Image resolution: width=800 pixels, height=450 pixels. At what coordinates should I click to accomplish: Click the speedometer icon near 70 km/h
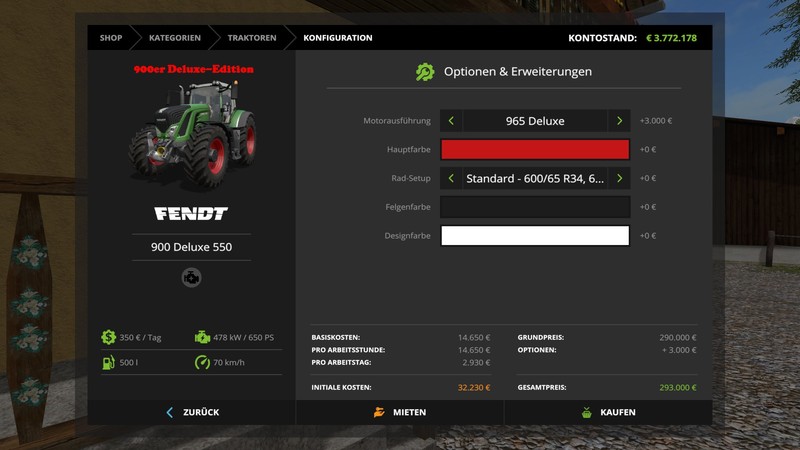(x=203, y=362)
